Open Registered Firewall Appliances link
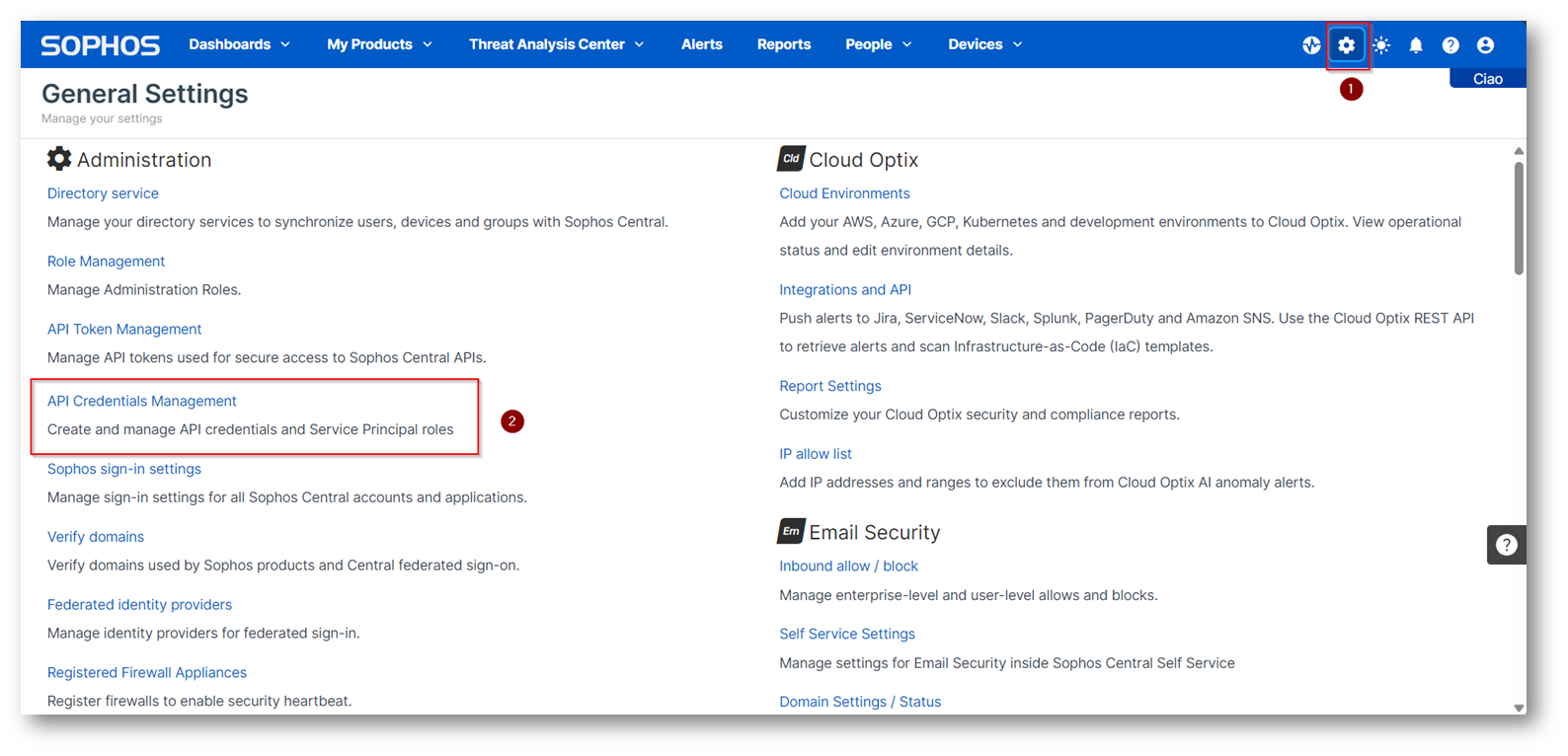This screenshot has width=1568, height=756. pos(147,673)
